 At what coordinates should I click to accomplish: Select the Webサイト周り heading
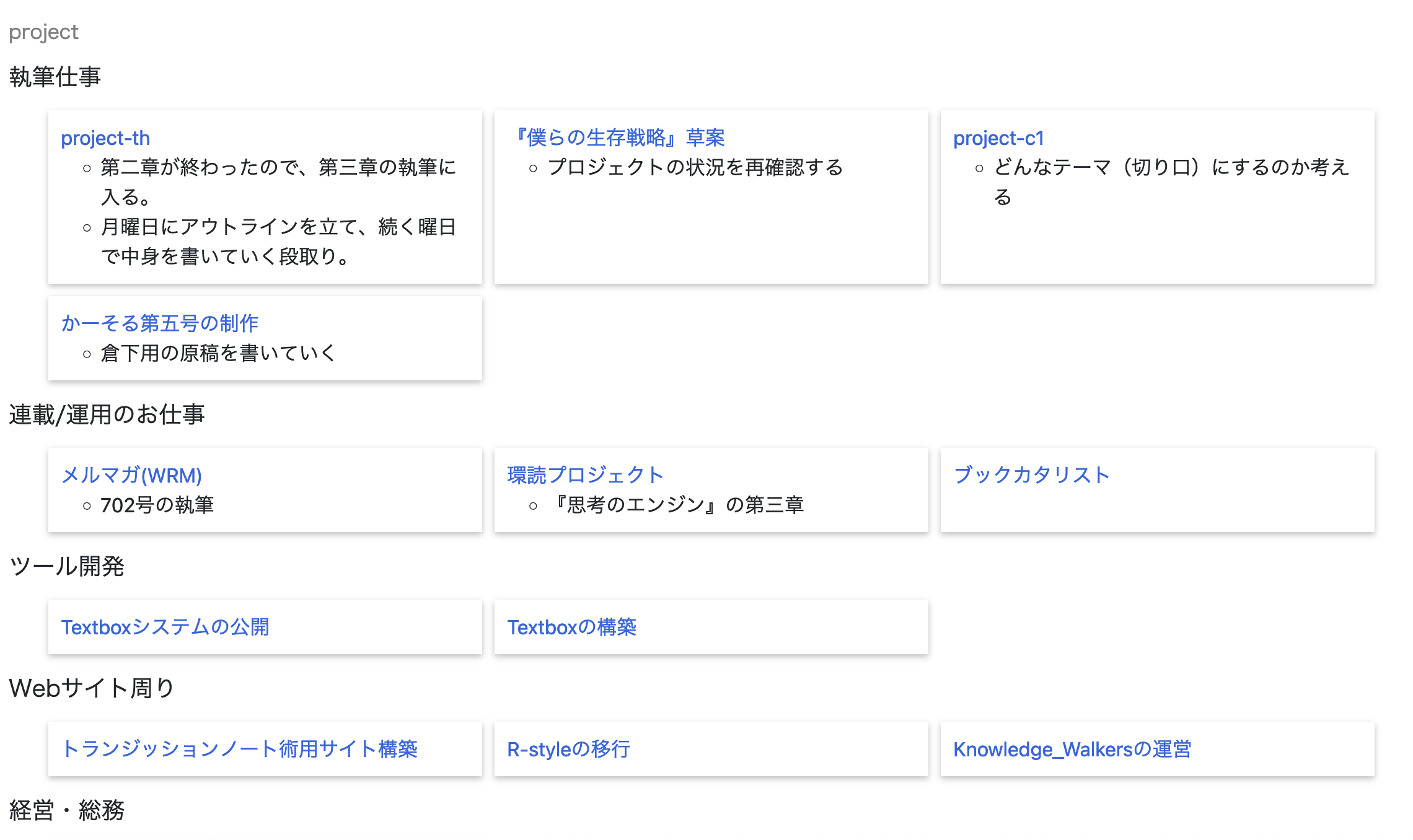[92, 688]
